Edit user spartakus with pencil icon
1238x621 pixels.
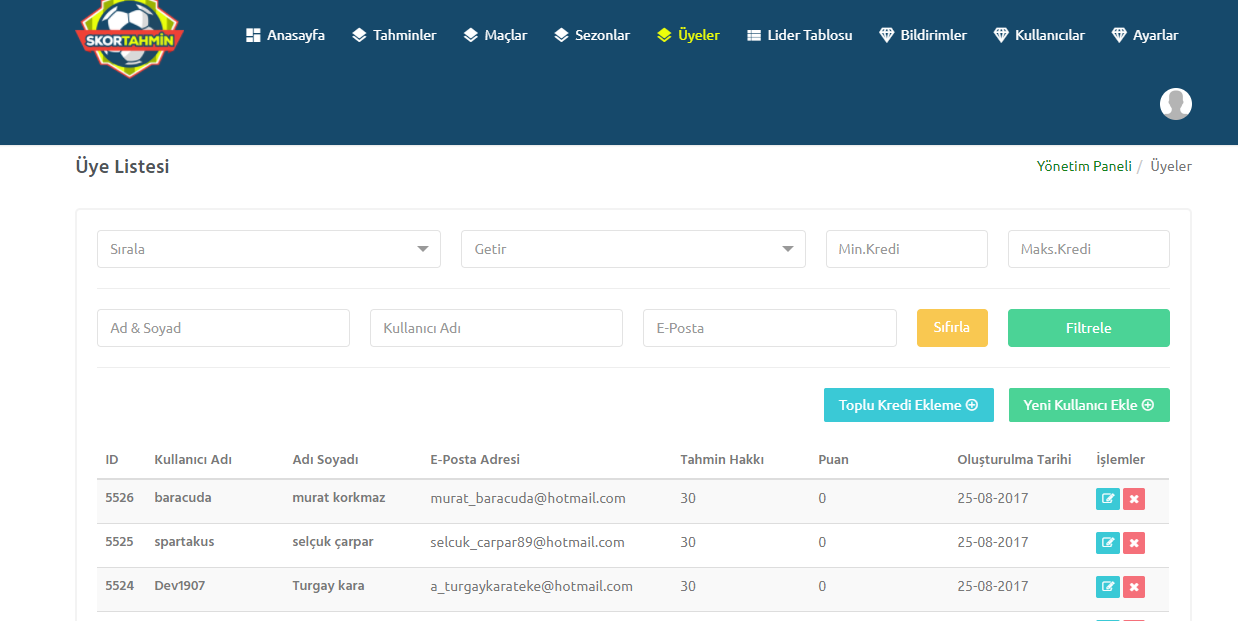coord(1108,543)
